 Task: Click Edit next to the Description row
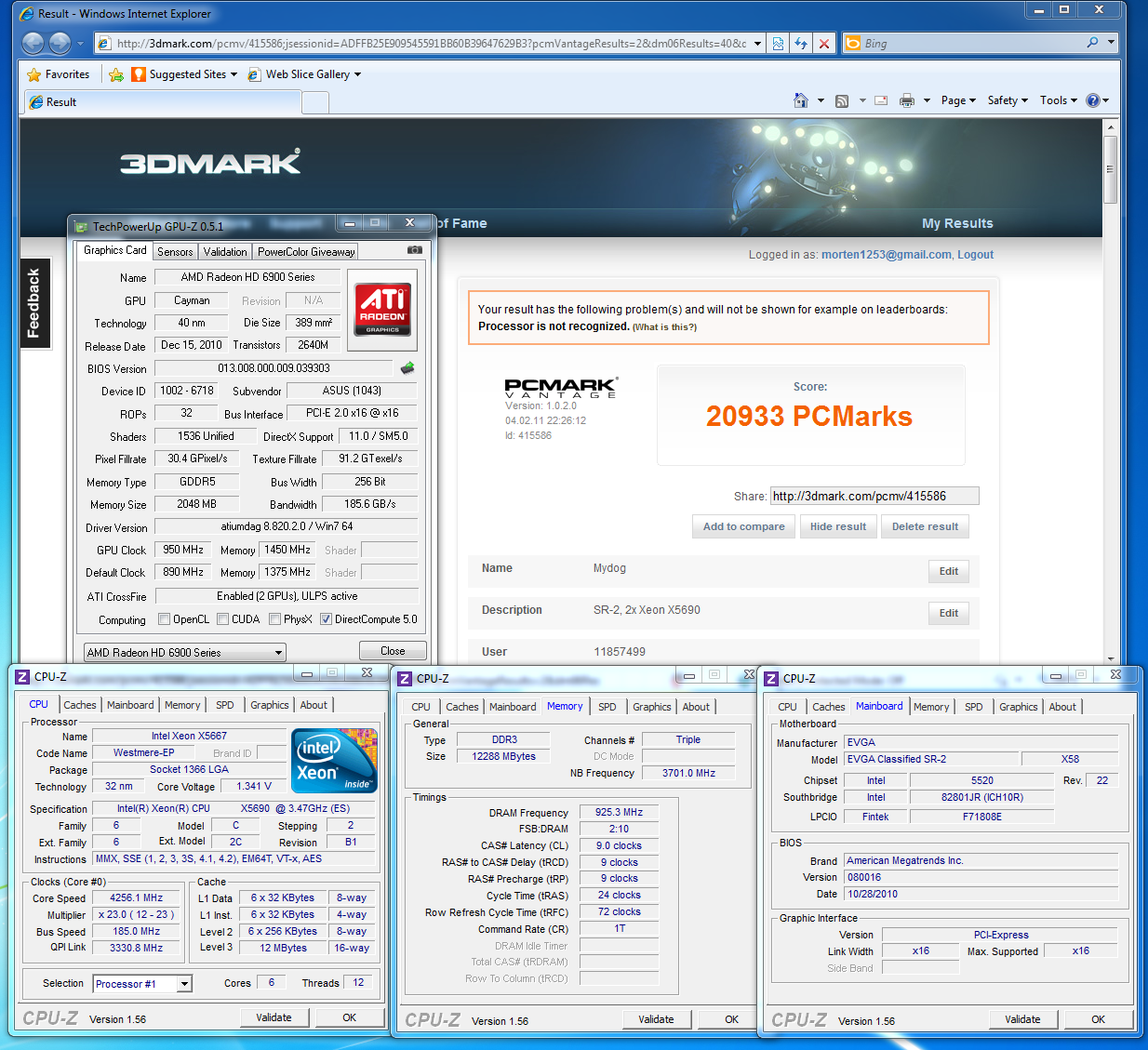pos(949,613)
